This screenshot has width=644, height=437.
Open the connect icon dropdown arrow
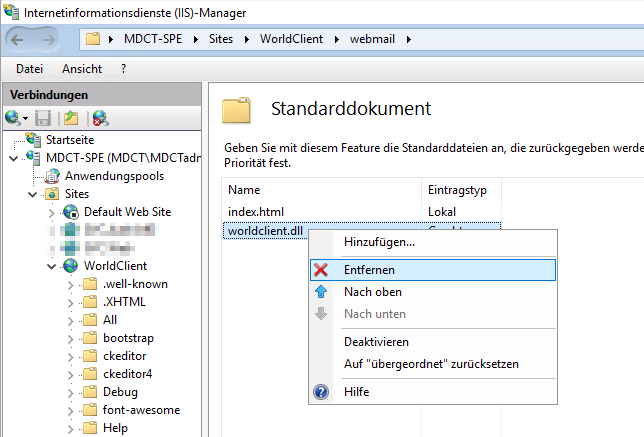(x=25, y=119)
